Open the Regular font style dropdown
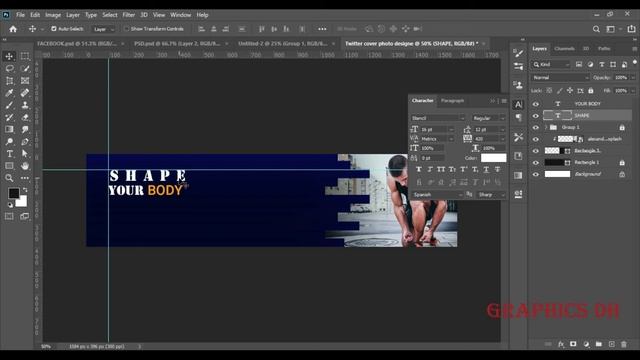This screenshot has height=360, width=640. [489, 118]
